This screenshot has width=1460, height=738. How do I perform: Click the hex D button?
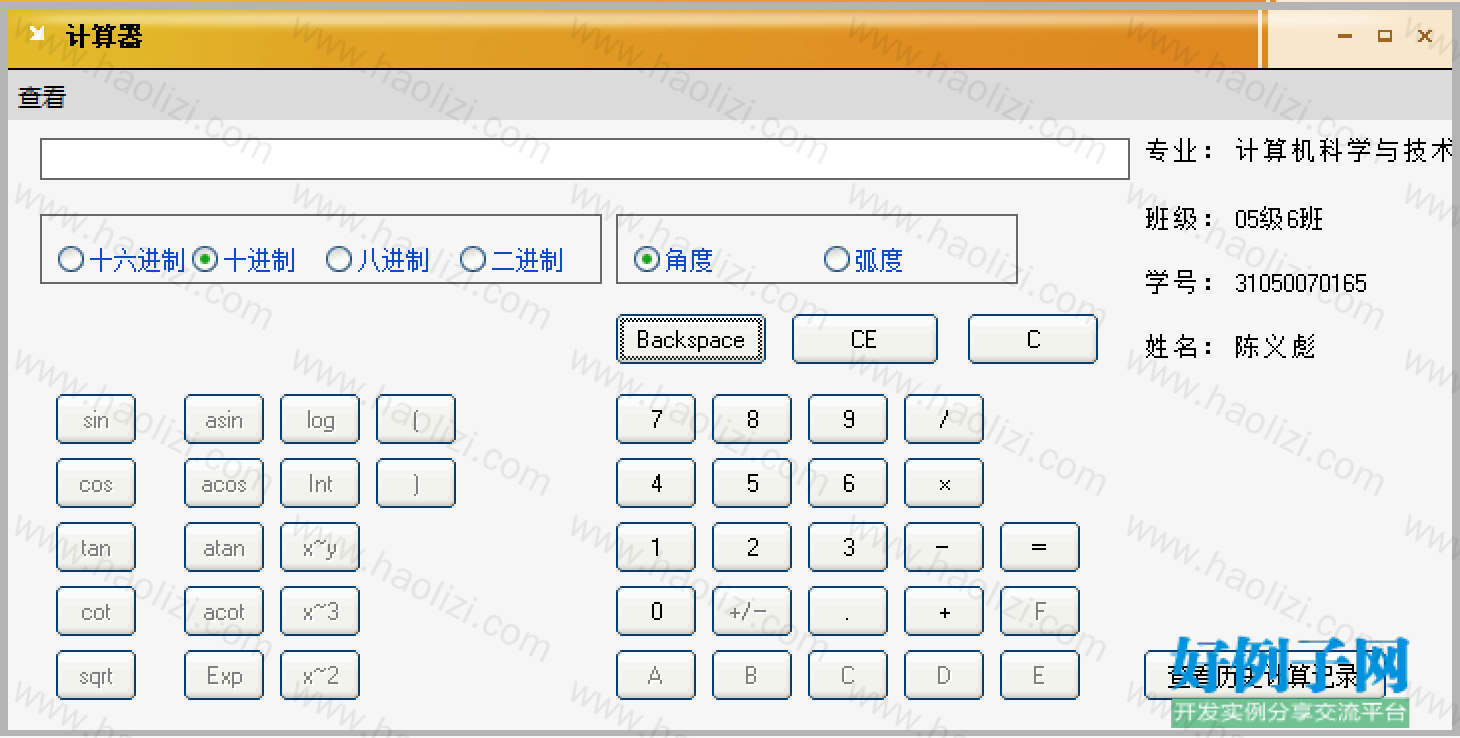[x=944, y=675]
